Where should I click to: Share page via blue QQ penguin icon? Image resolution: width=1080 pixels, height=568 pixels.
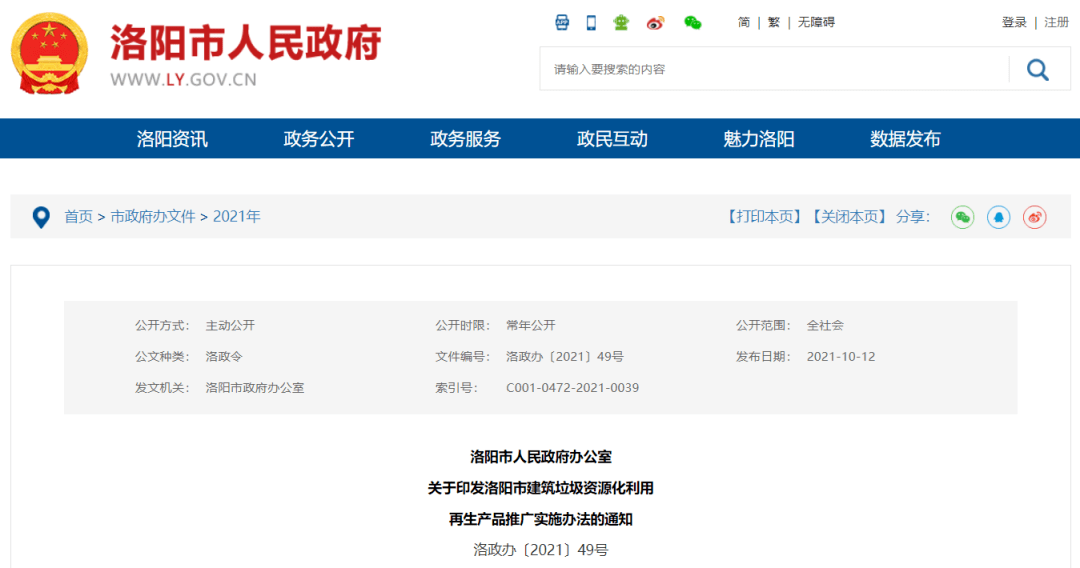point(998,217)
